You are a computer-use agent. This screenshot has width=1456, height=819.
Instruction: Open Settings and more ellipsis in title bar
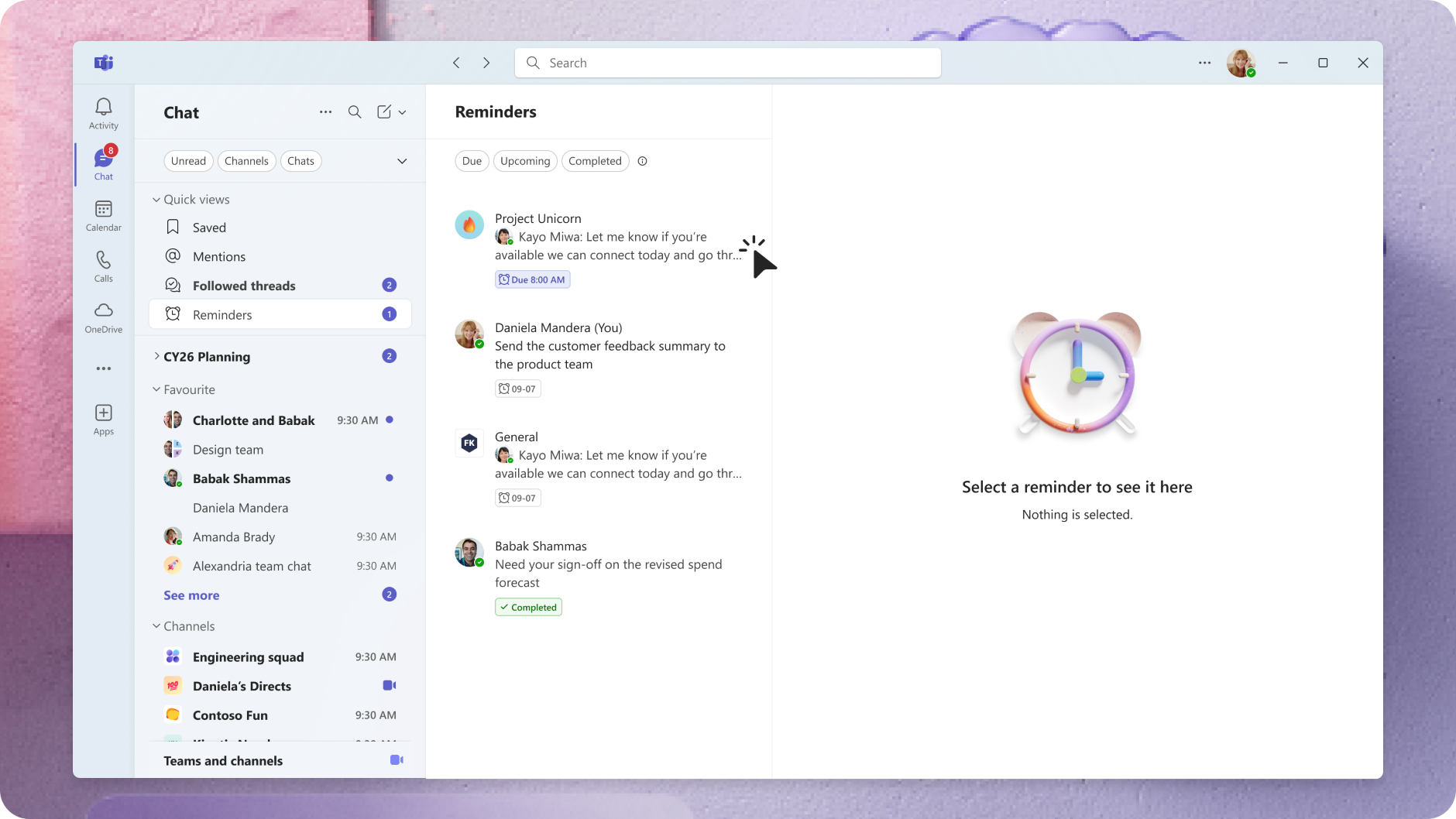pyautogui.click(x=1204, y=63)
